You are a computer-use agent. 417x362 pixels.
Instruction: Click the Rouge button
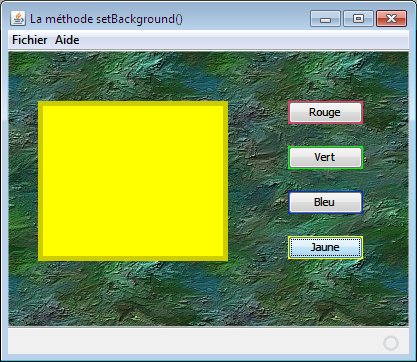pyautogui.click(x=325, y=112)
